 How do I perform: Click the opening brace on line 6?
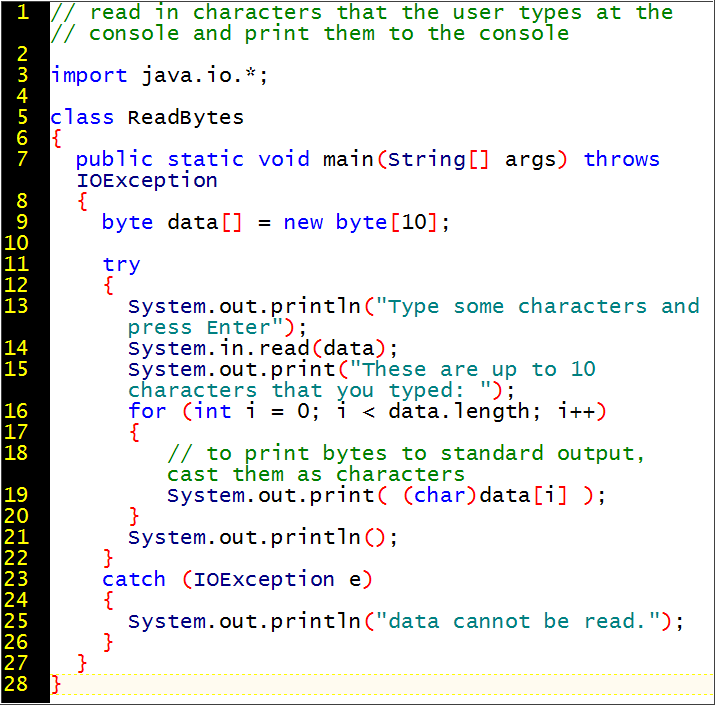(56, 139)
